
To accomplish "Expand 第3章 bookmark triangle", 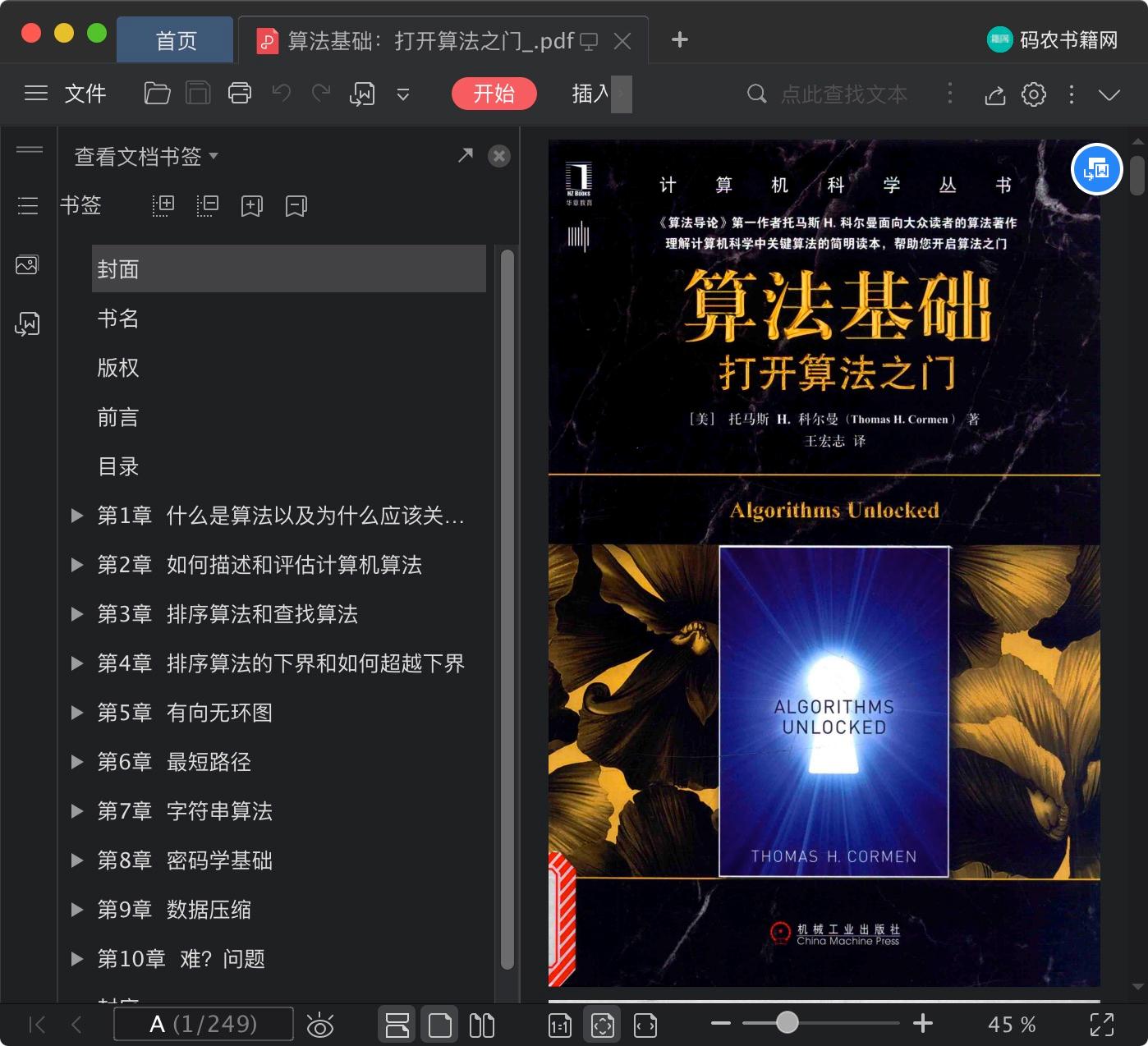I will (x=77, y=614).
